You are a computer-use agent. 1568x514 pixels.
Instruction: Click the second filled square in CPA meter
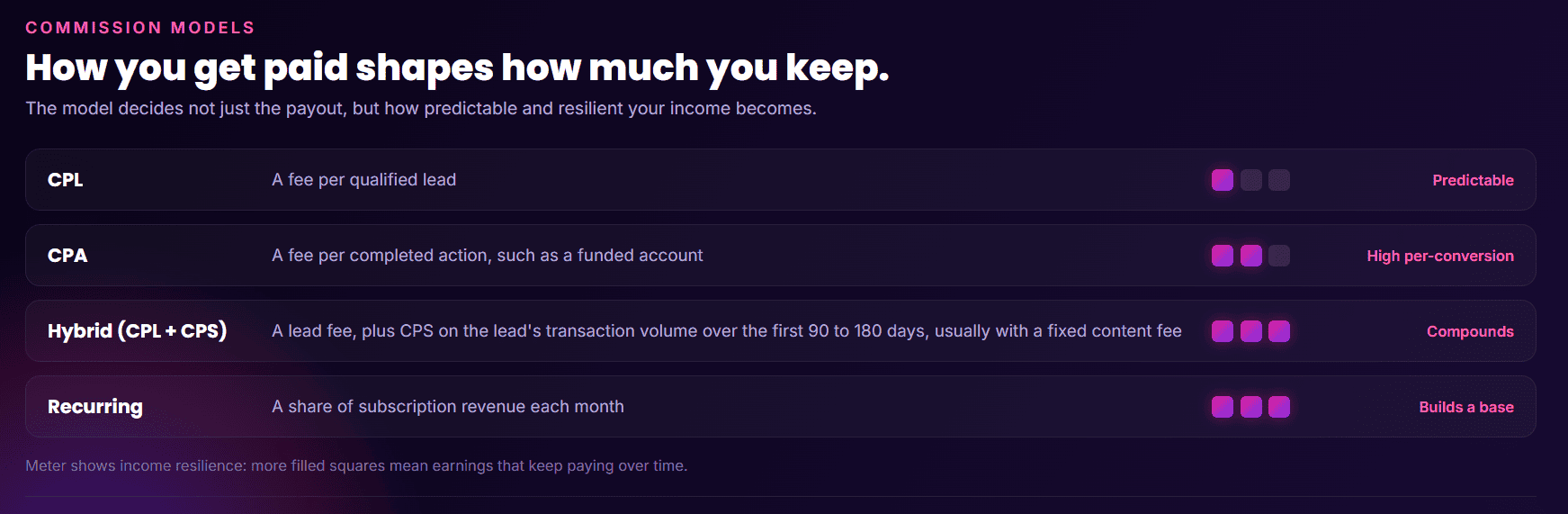(x=1250, y=256)
